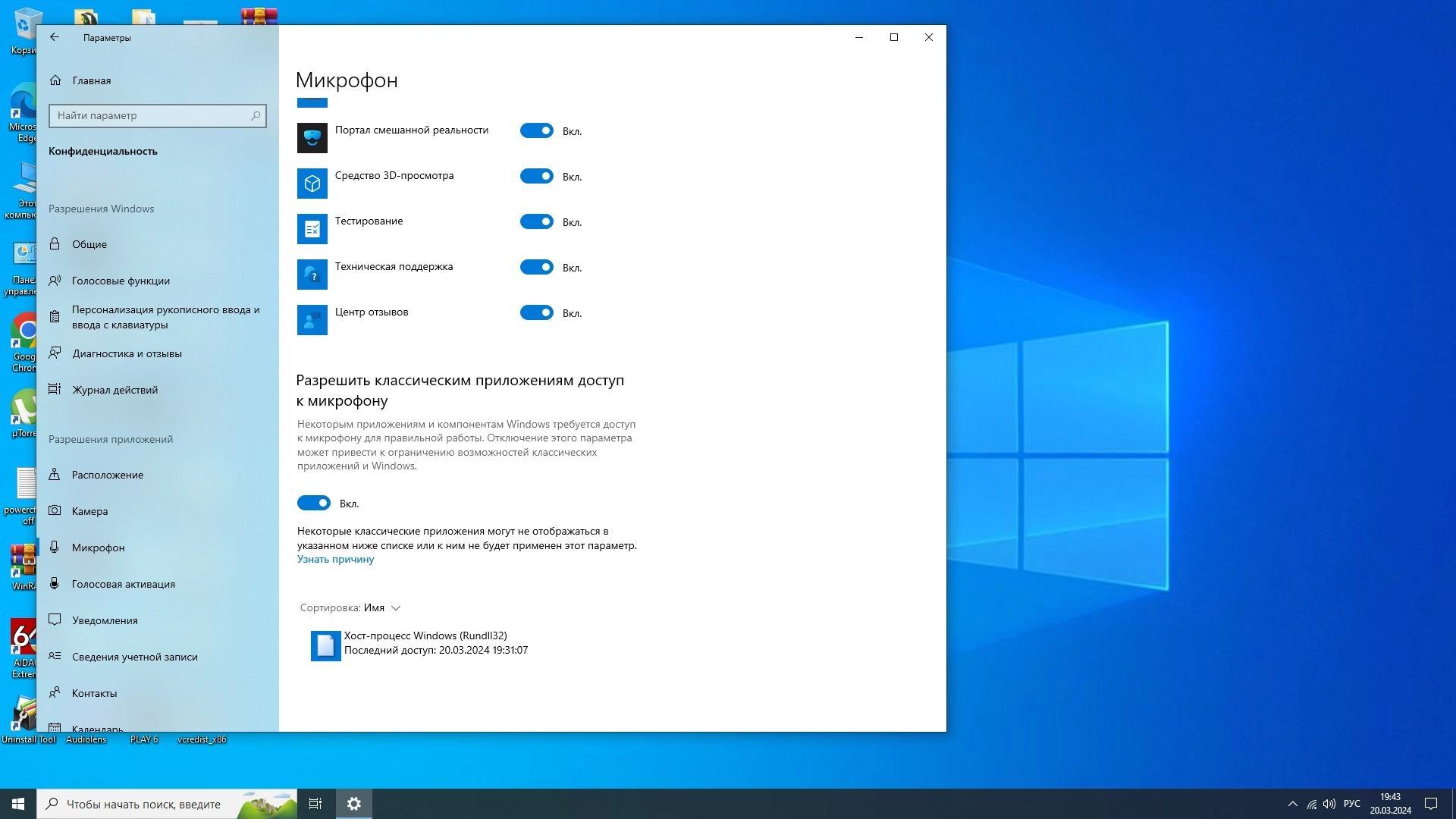This screenshot has height=819, width=1456.
Task: Minimize the Параметры settings window
Action: (x=859, y=37)
